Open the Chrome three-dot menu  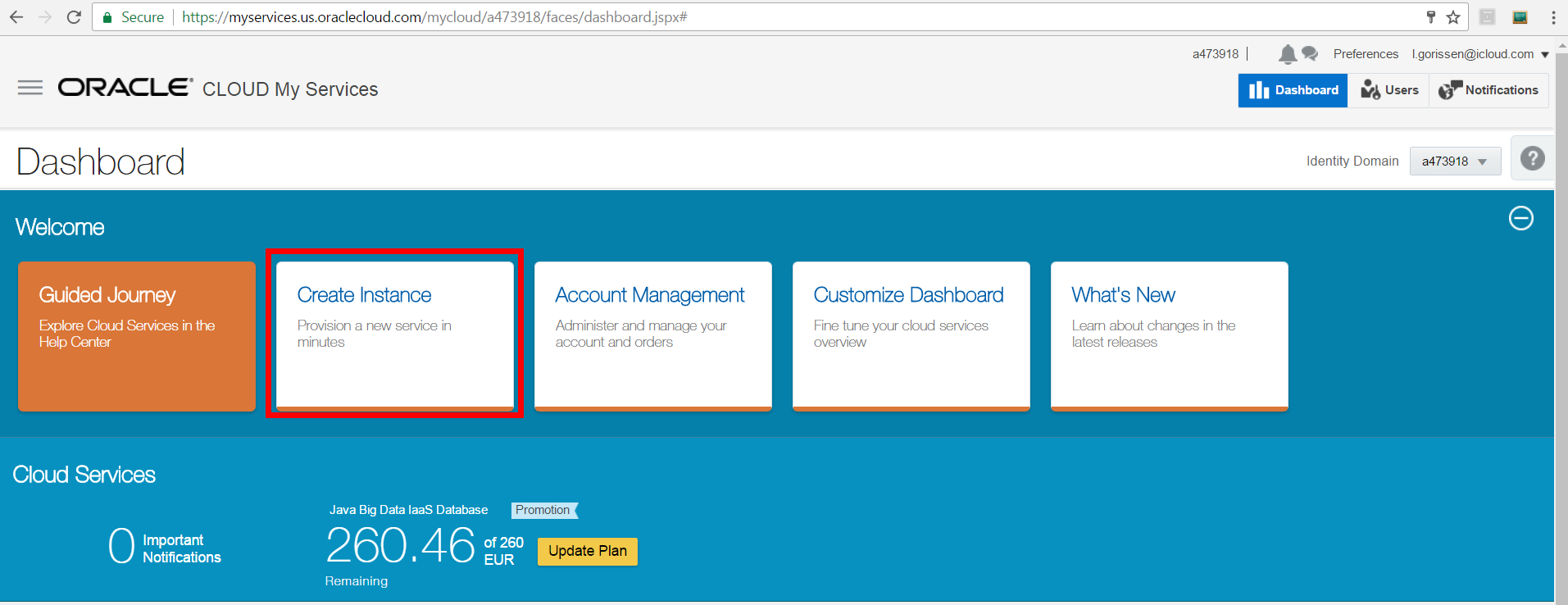point(1553,17)
